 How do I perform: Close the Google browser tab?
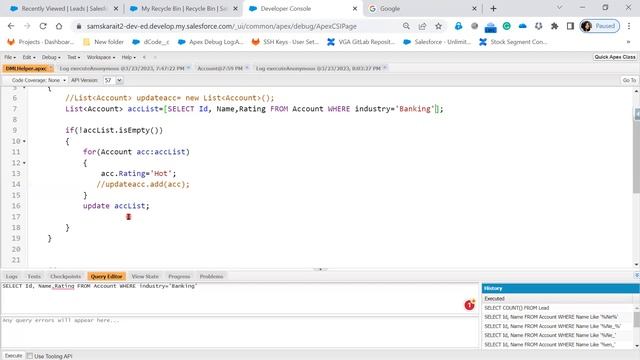point(474,9)
